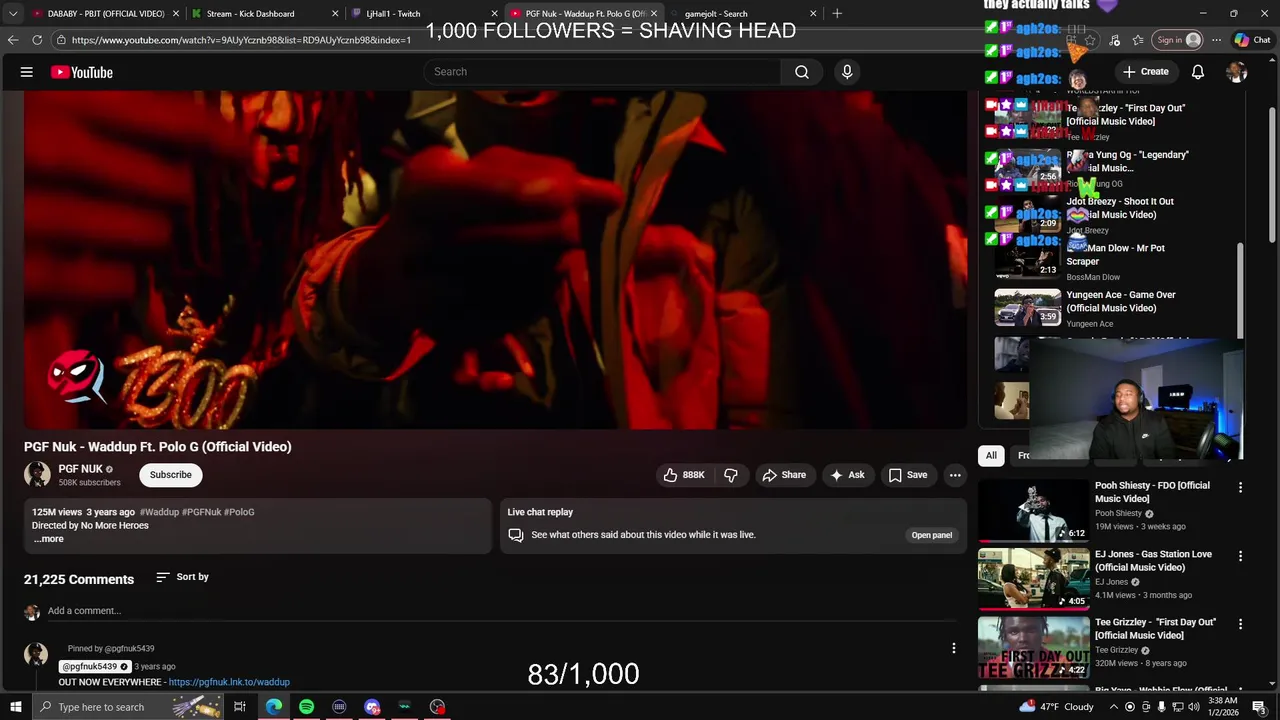Select the All filter chip
This screenshot has height=720, width=1280.
click(991, 455)
